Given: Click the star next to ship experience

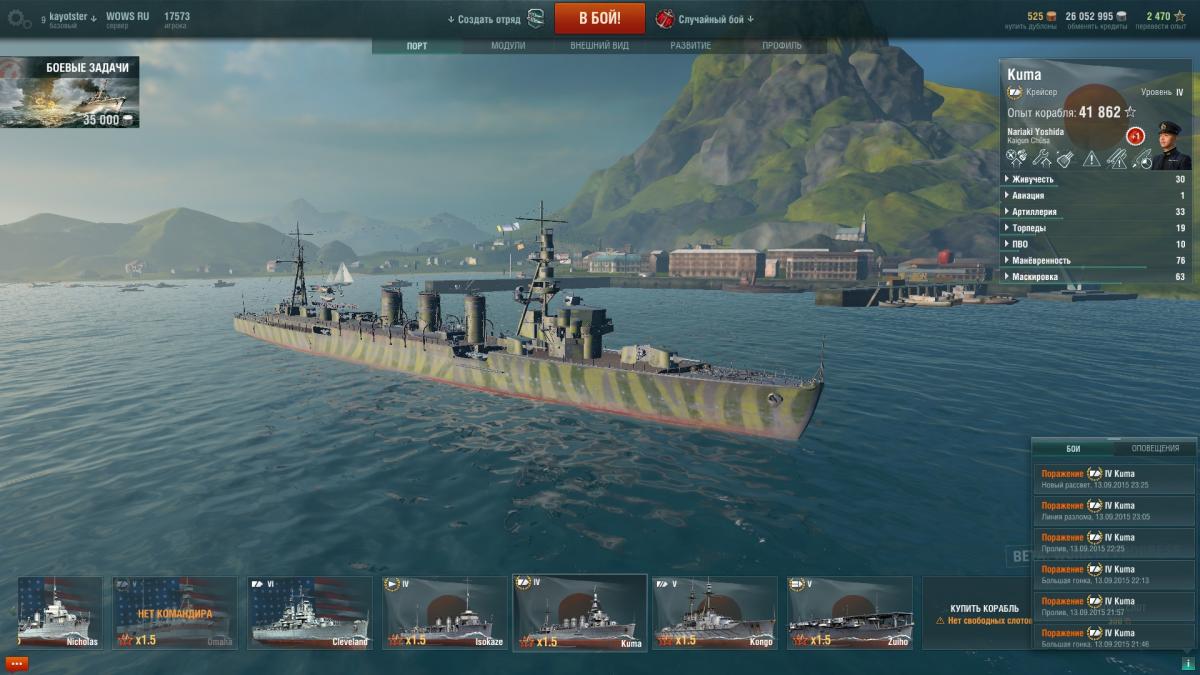Looking at the screenshot, I should pyautogui.click(x=1130, y=112).
